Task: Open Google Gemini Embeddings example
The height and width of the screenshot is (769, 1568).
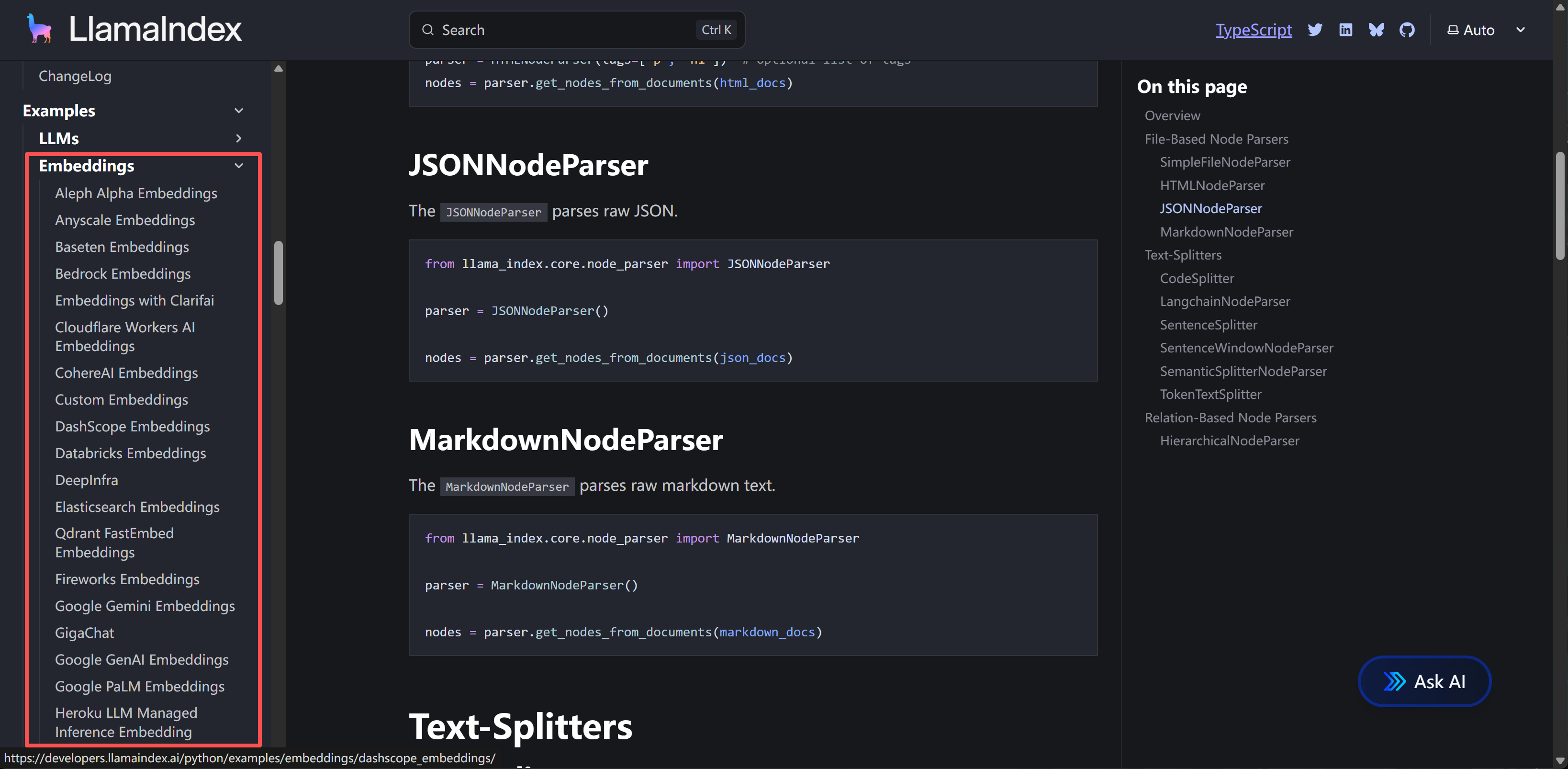Action: coord(145,606)
